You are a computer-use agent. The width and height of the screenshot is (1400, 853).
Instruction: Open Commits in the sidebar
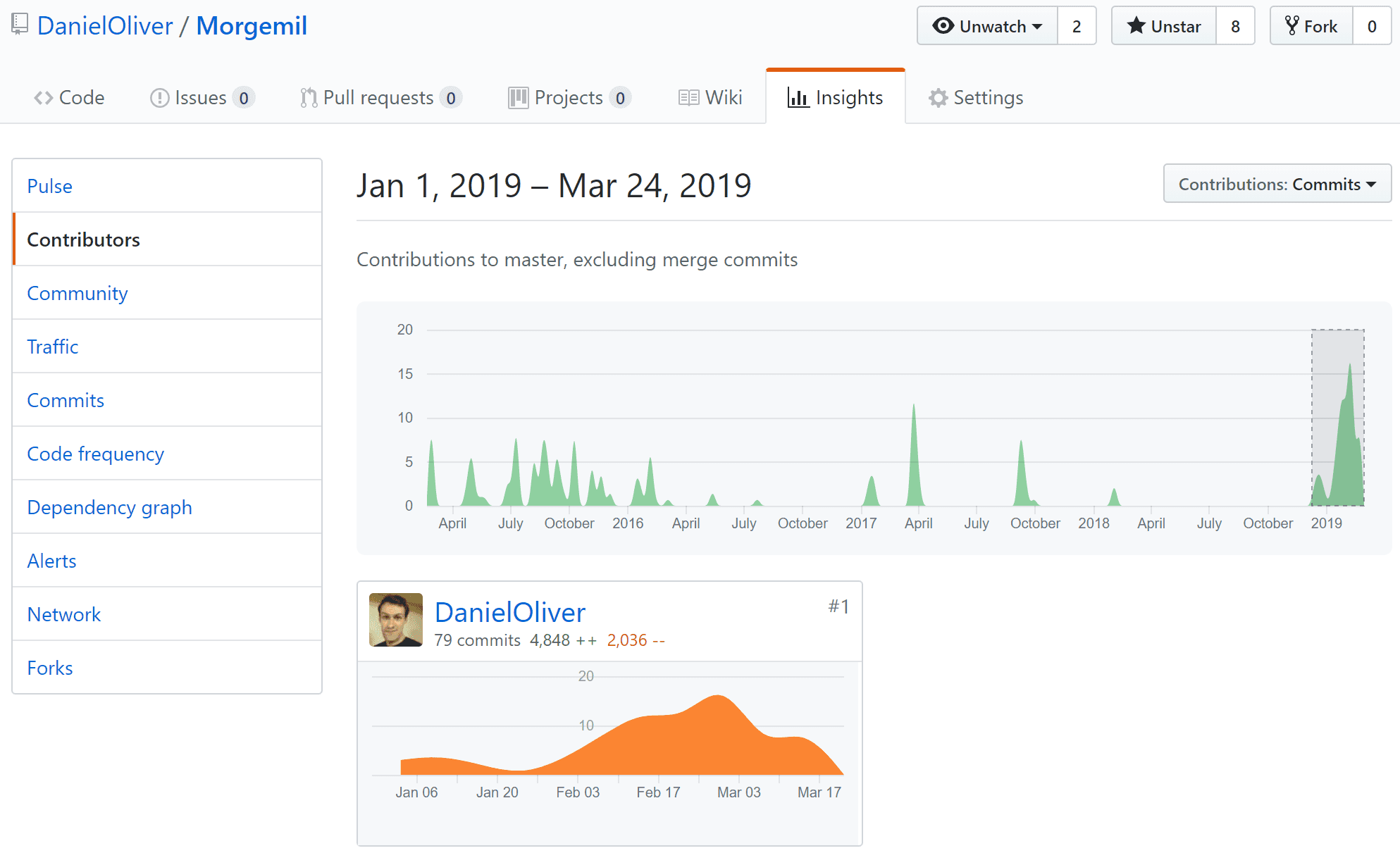(x=167, y=400)
